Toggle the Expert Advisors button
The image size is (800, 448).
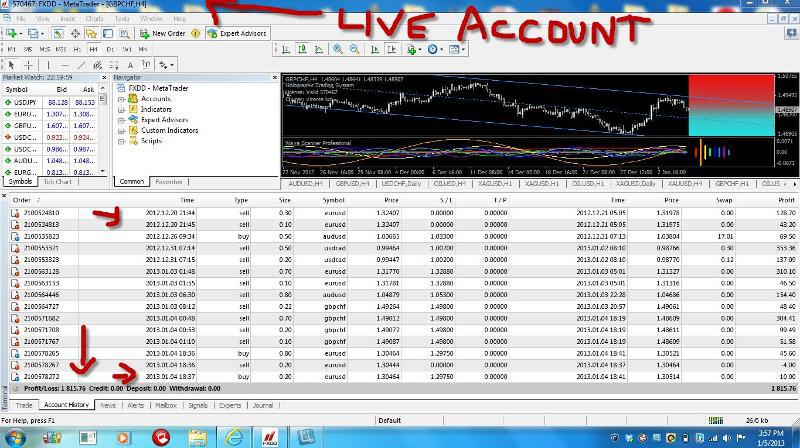coord(237,33)
